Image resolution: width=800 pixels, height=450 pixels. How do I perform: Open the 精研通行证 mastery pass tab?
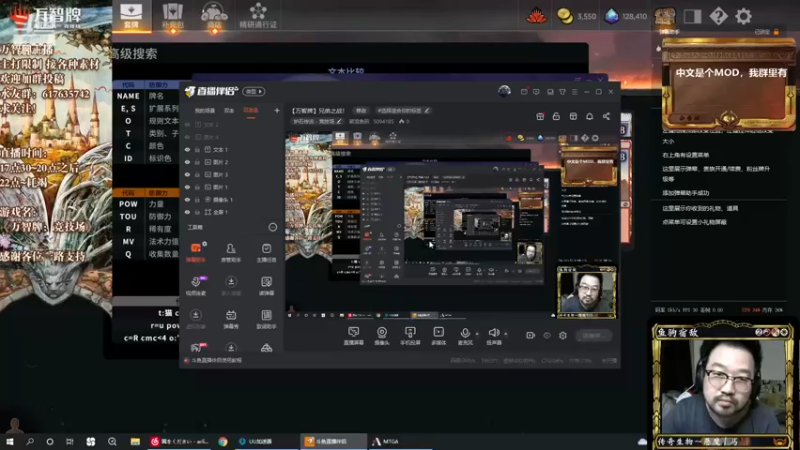pos(258,15)
